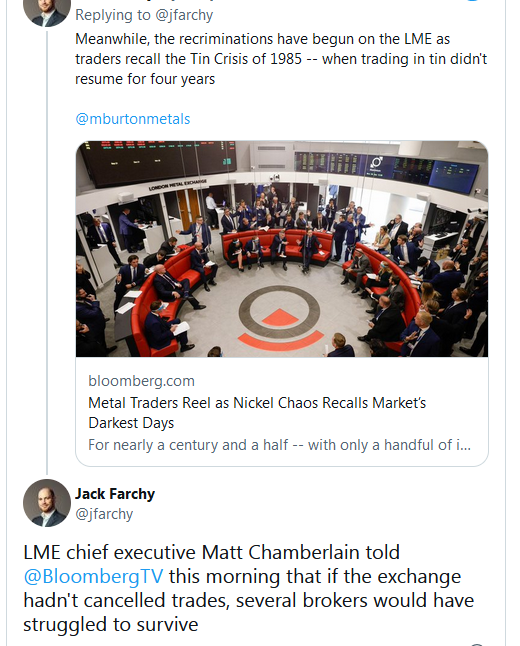Open the LME trading floor photo
Image resolution: width=520 pixels, height=646 pixels.
(282, 249)
